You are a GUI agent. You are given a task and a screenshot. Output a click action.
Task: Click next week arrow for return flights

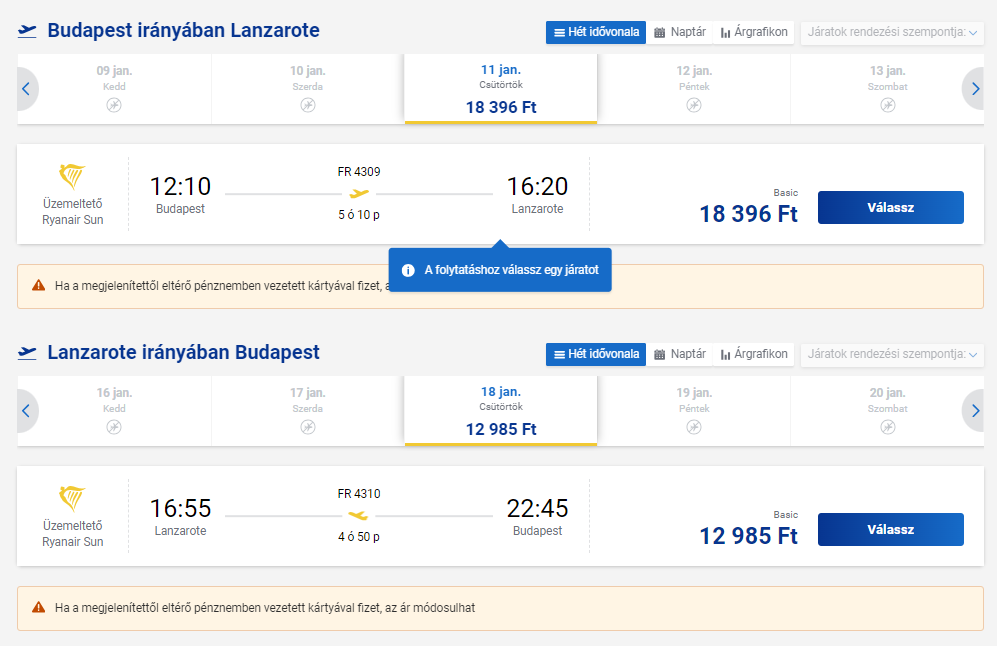point(974,411)
